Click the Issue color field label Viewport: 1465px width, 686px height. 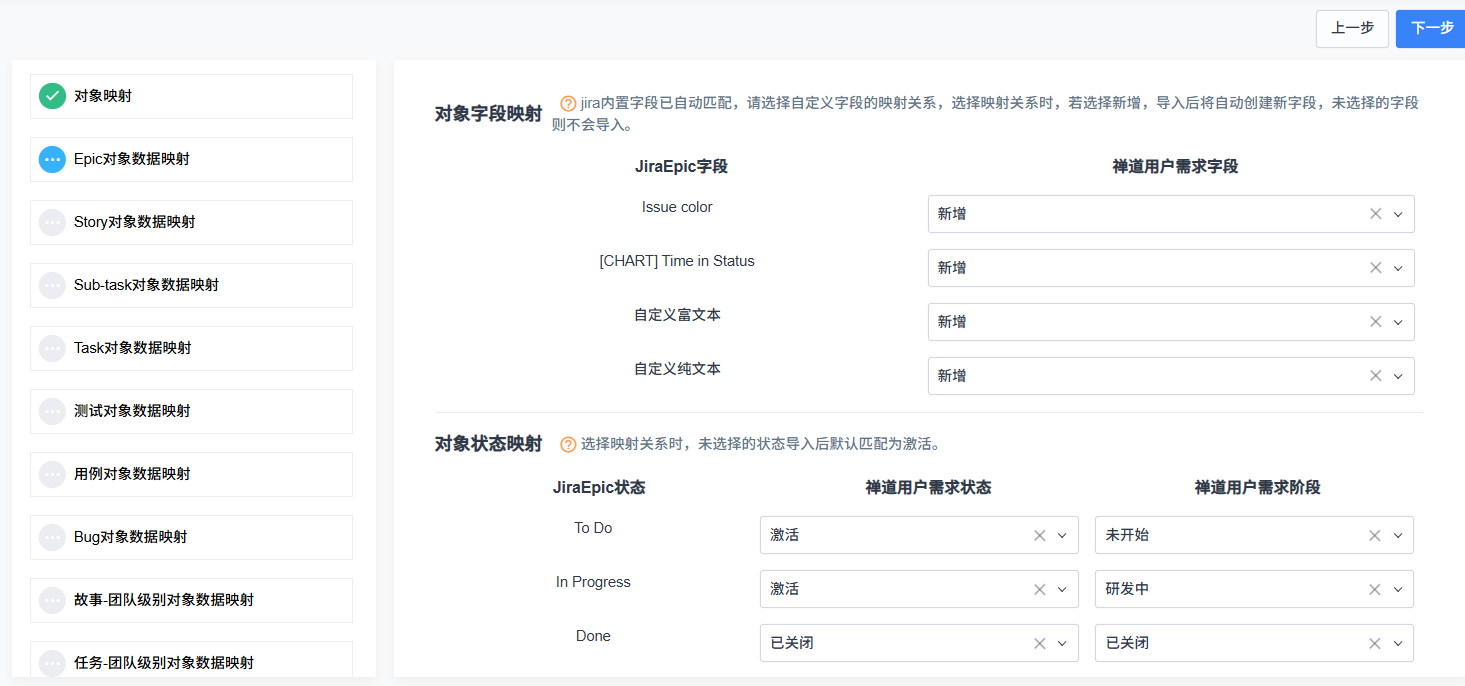(677, 207)
